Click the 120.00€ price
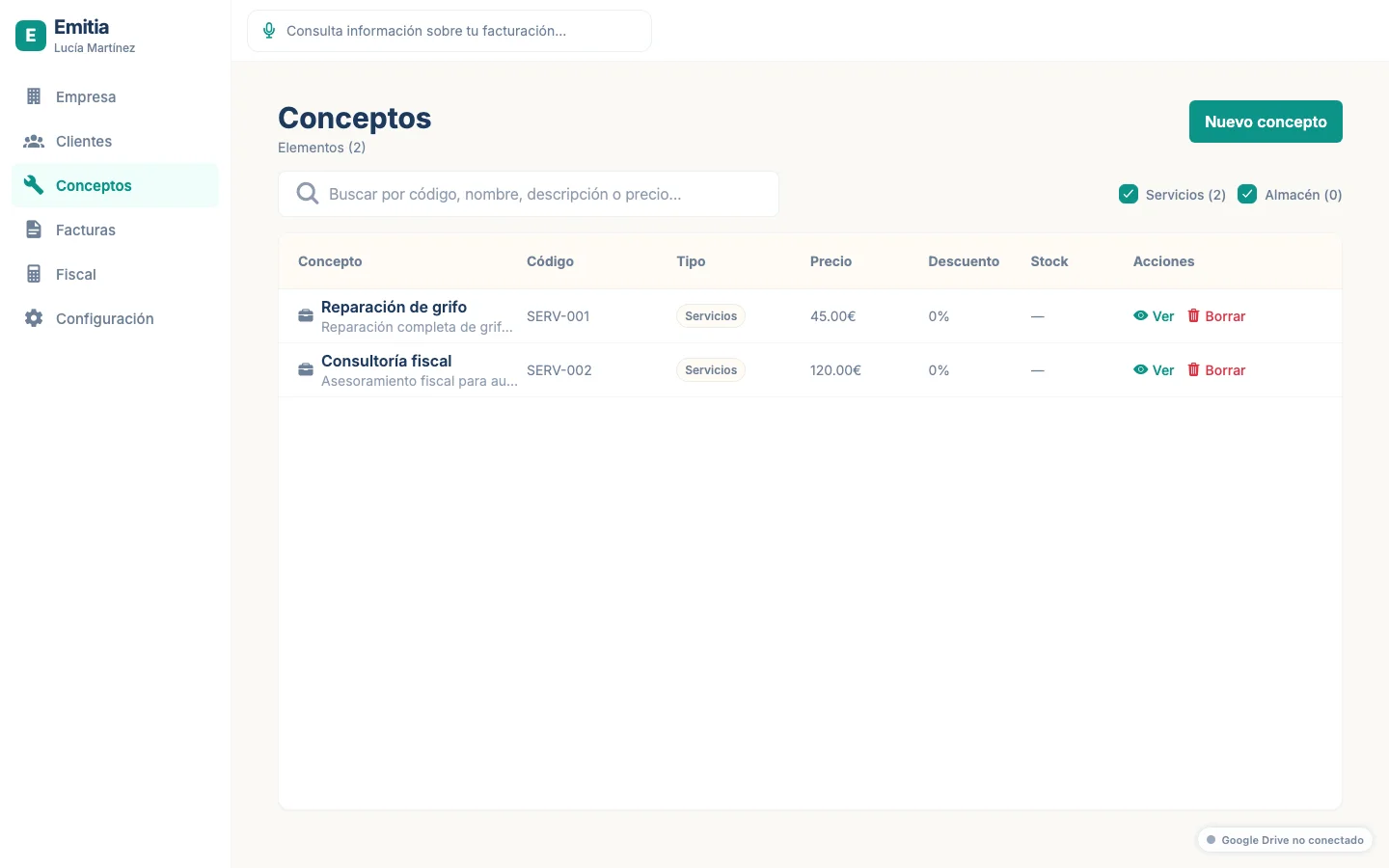Screen dimensions: 1389x868 pos(835,370)
